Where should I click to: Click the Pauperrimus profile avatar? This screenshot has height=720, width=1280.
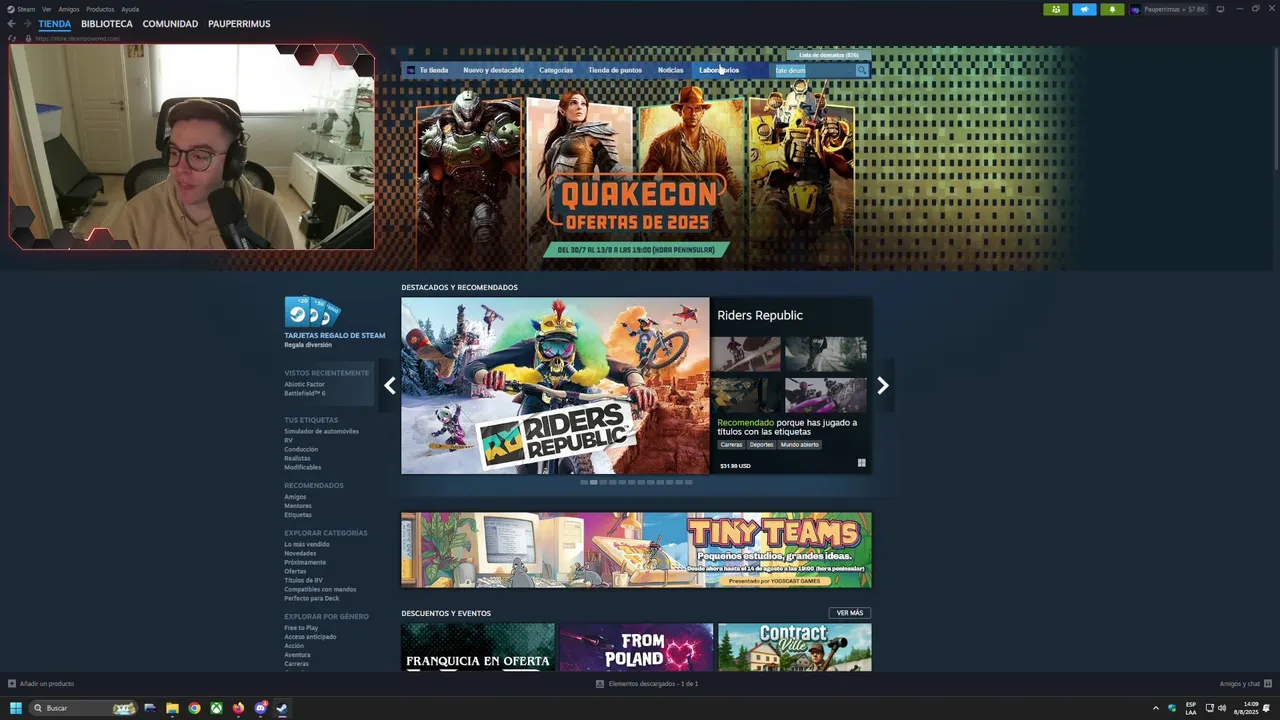pyautogui.click(x=1136, y=9)
